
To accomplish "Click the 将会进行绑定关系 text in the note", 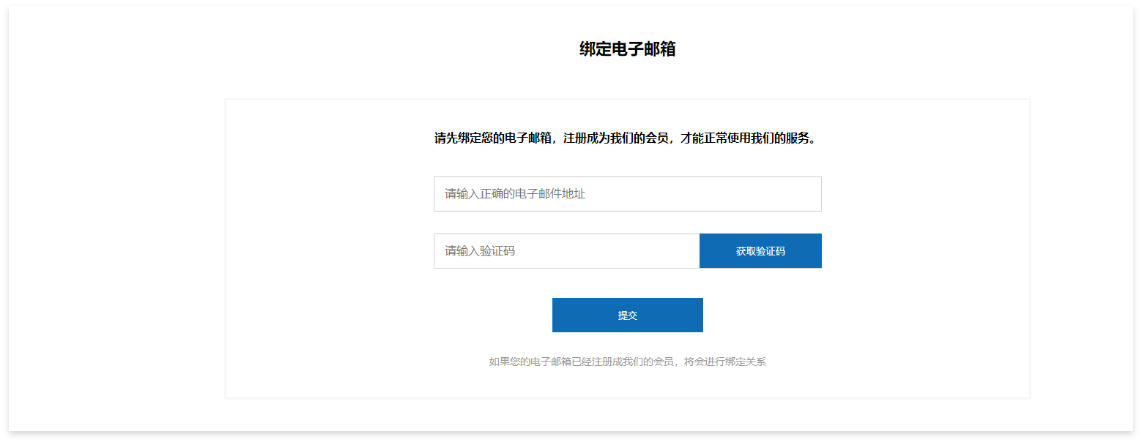I will click(x=725, y=361).
